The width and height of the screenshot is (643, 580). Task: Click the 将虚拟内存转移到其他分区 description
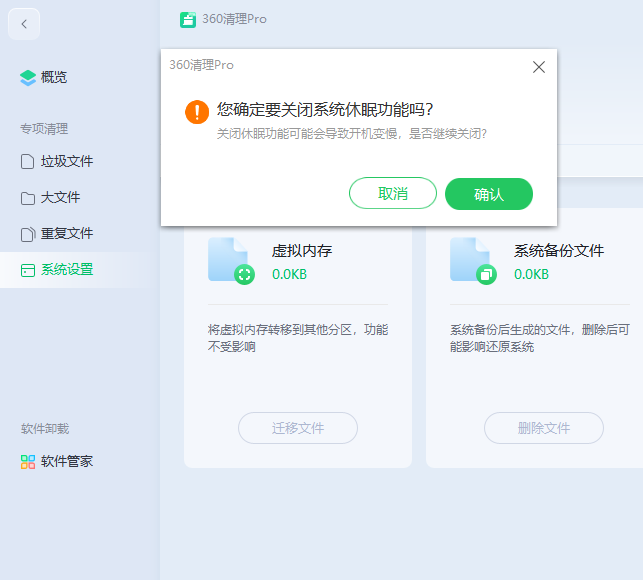tap(298, 338)
